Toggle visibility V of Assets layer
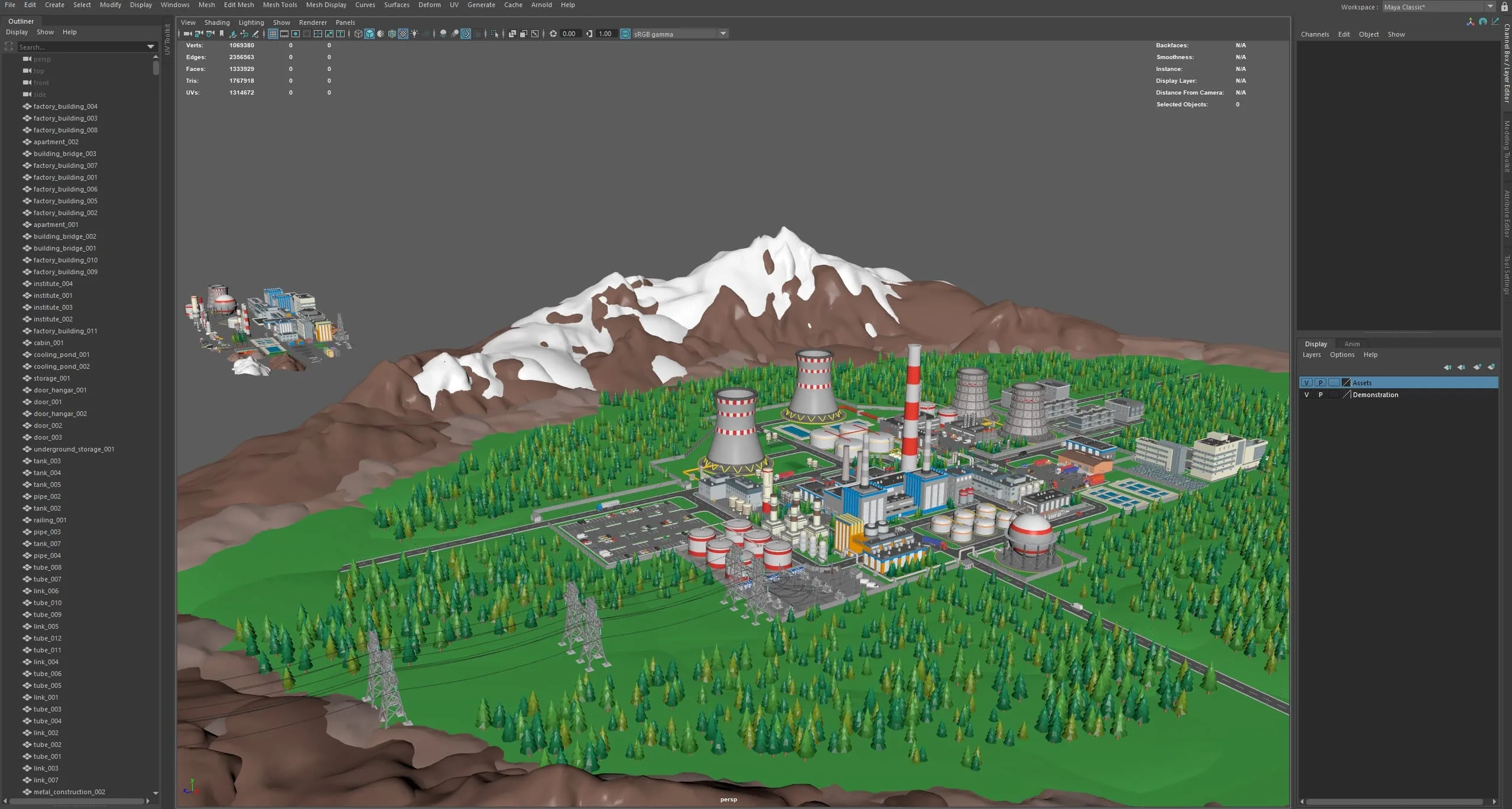 (1306, 383)
